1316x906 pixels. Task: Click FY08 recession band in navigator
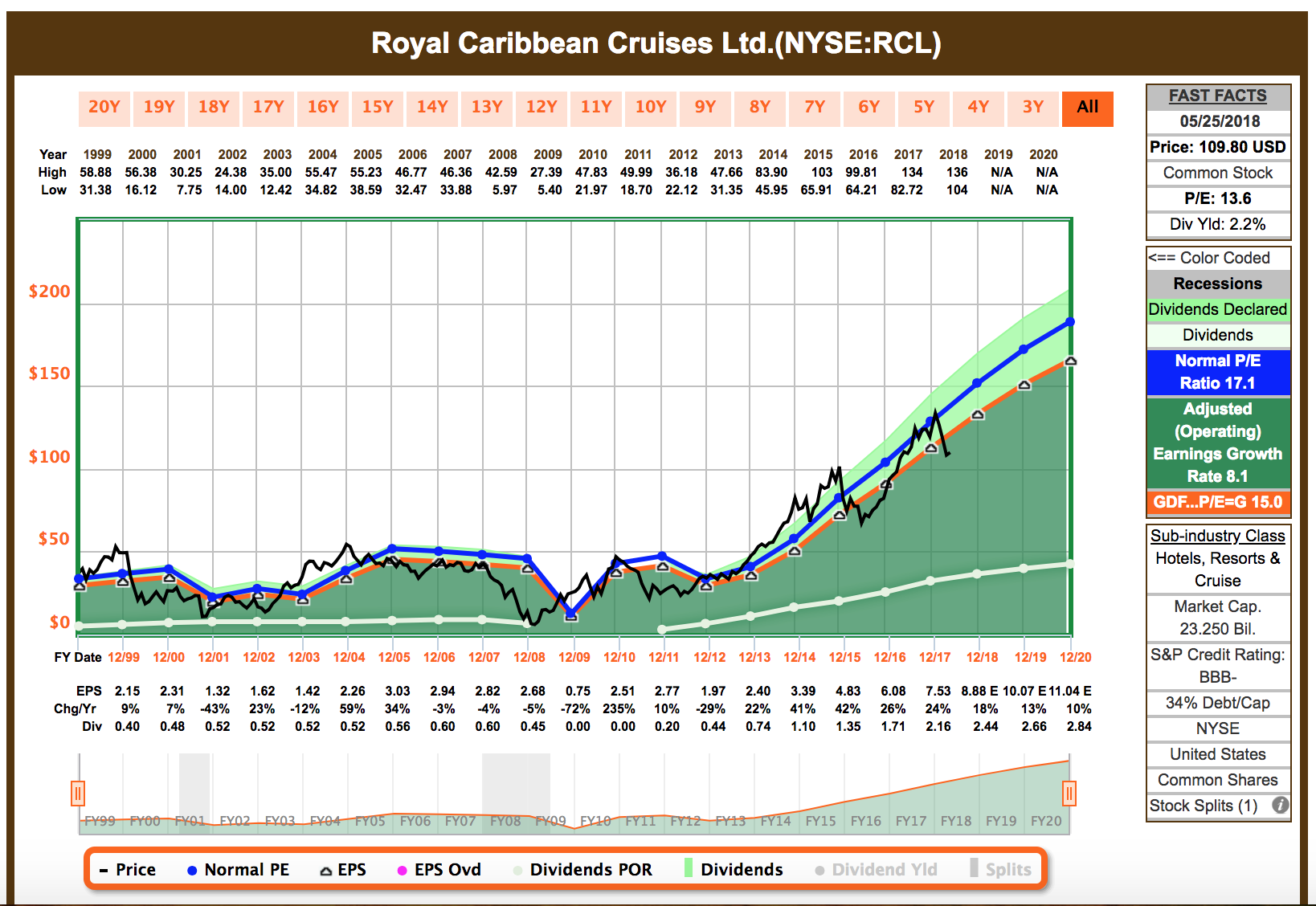(x=516, y=794)
